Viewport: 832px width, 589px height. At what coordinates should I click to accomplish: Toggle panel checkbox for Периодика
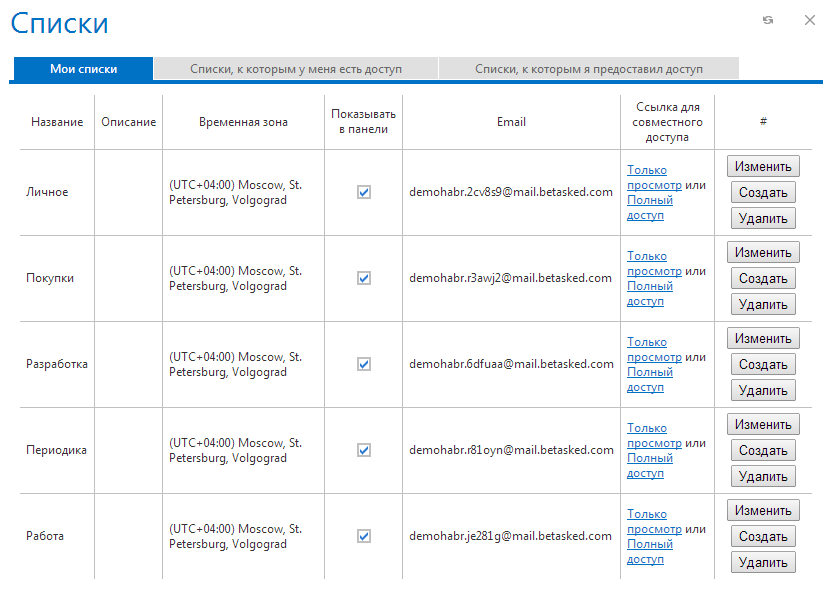click(363, 450)
